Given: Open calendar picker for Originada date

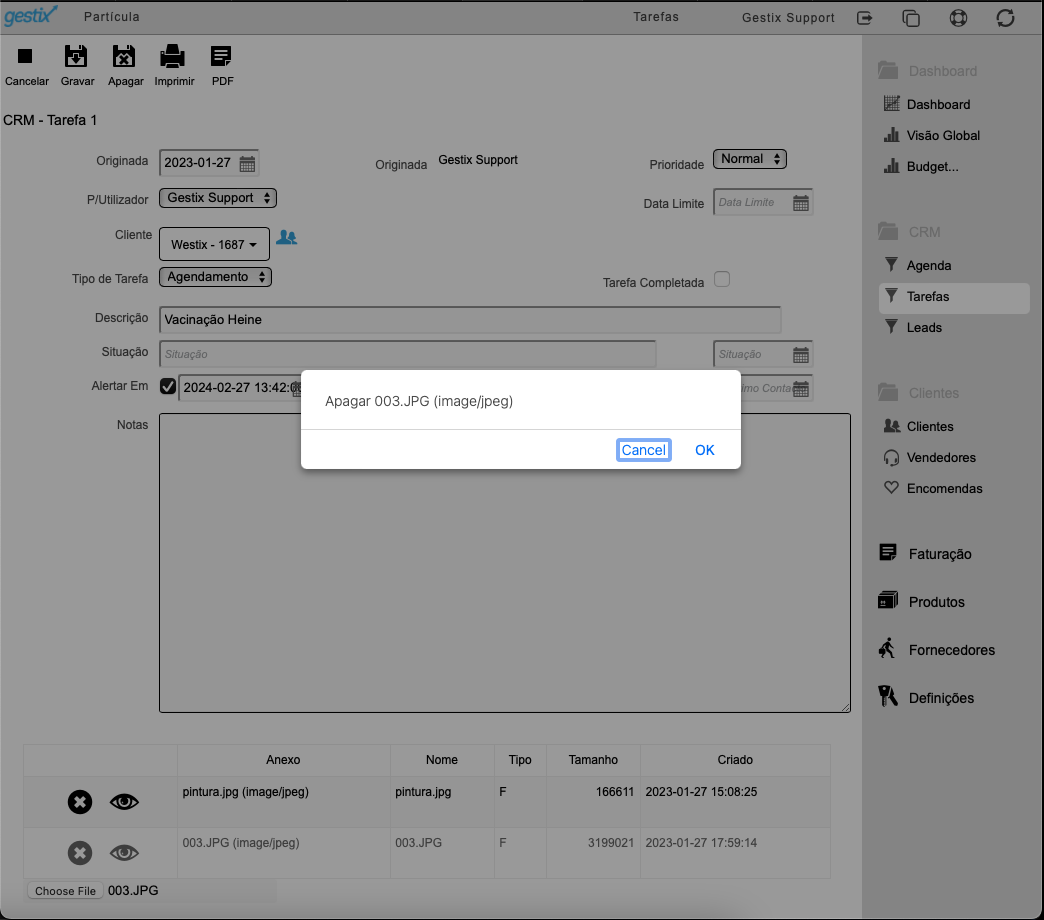Looking at the screenshot, I should 247,164.
